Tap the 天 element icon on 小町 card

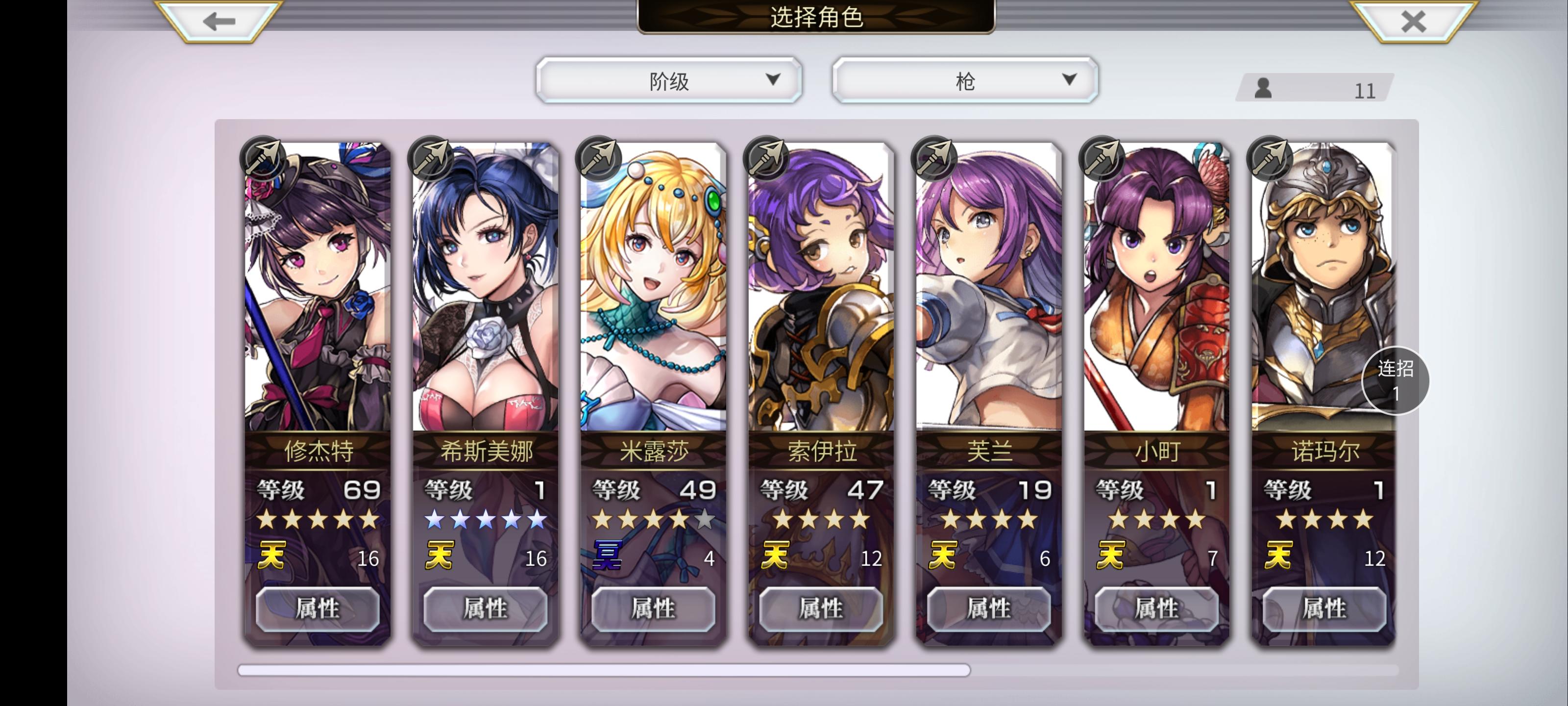(1110, 555)
